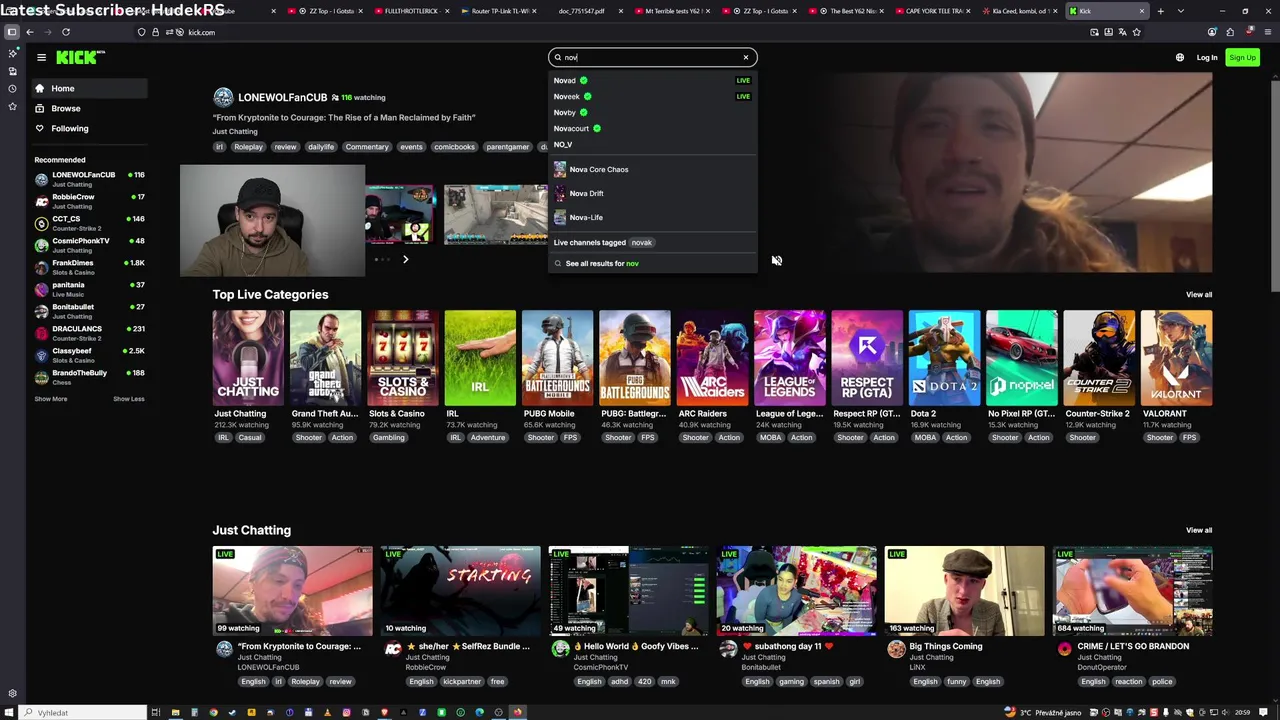This screenshot has width=1280, height=720.
Task: Expand recommended list with Show More
Action: [51, 399]
